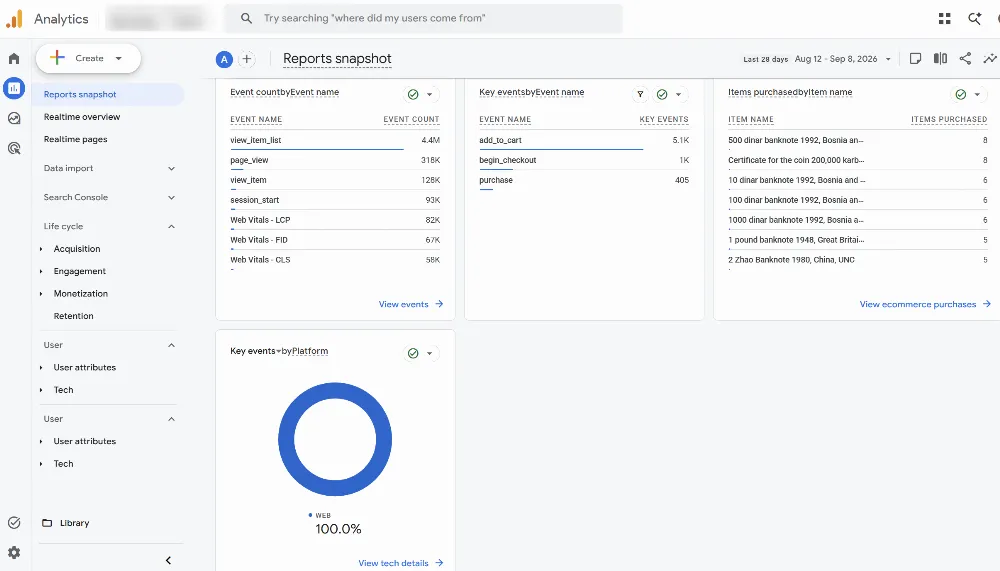Share this report icon

coord(966,59)
